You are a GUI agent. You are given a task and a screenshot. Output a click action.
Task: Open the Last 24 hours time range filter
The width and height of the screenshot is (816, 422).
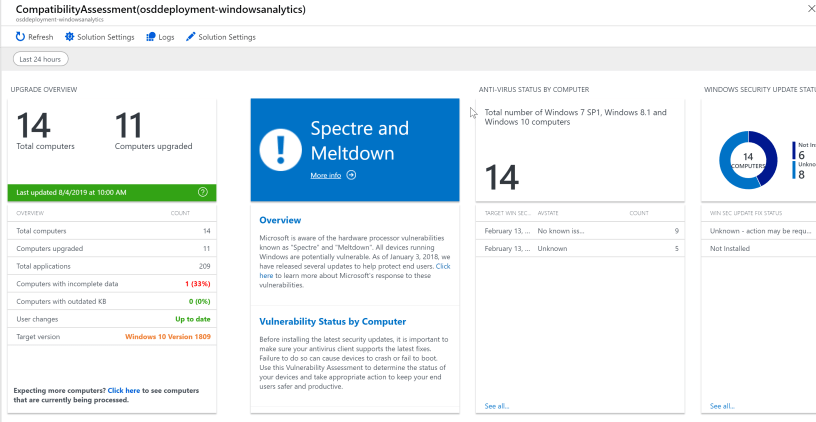tap(40, 60)
